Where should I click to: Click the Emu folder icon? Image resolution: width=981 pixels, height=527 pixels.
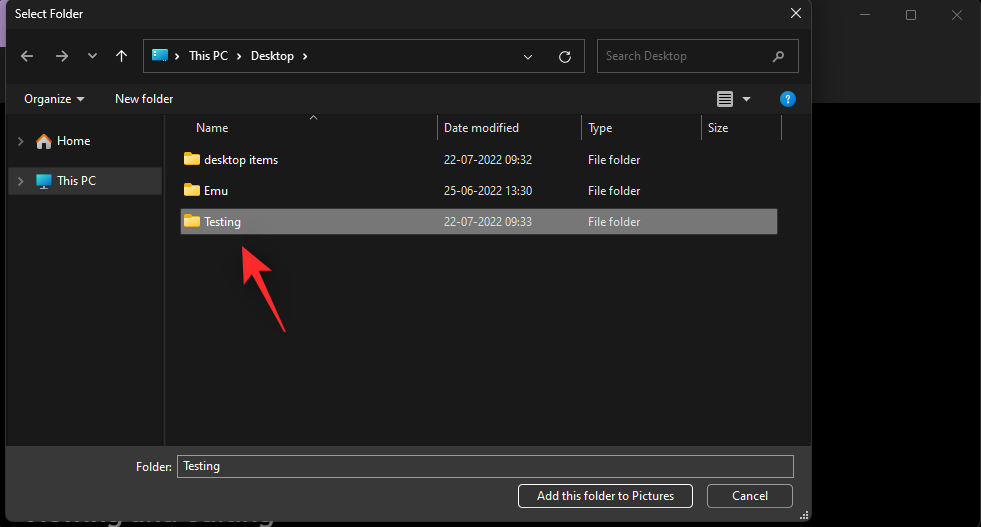pos(192,190)
